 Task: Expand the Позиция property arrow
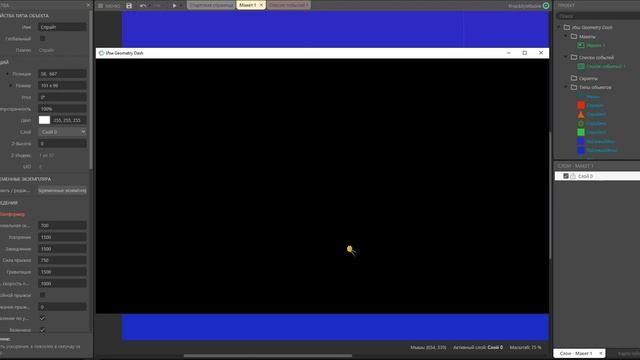point(7,74)
